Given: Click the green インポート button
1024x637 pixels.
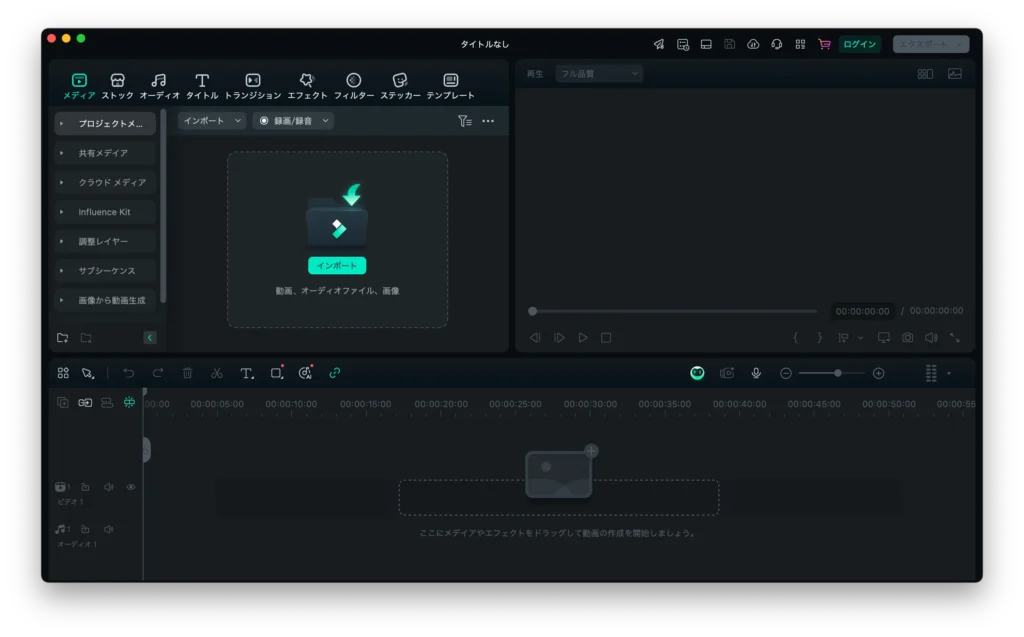Looking at the screenshot, I should [337, 266].
